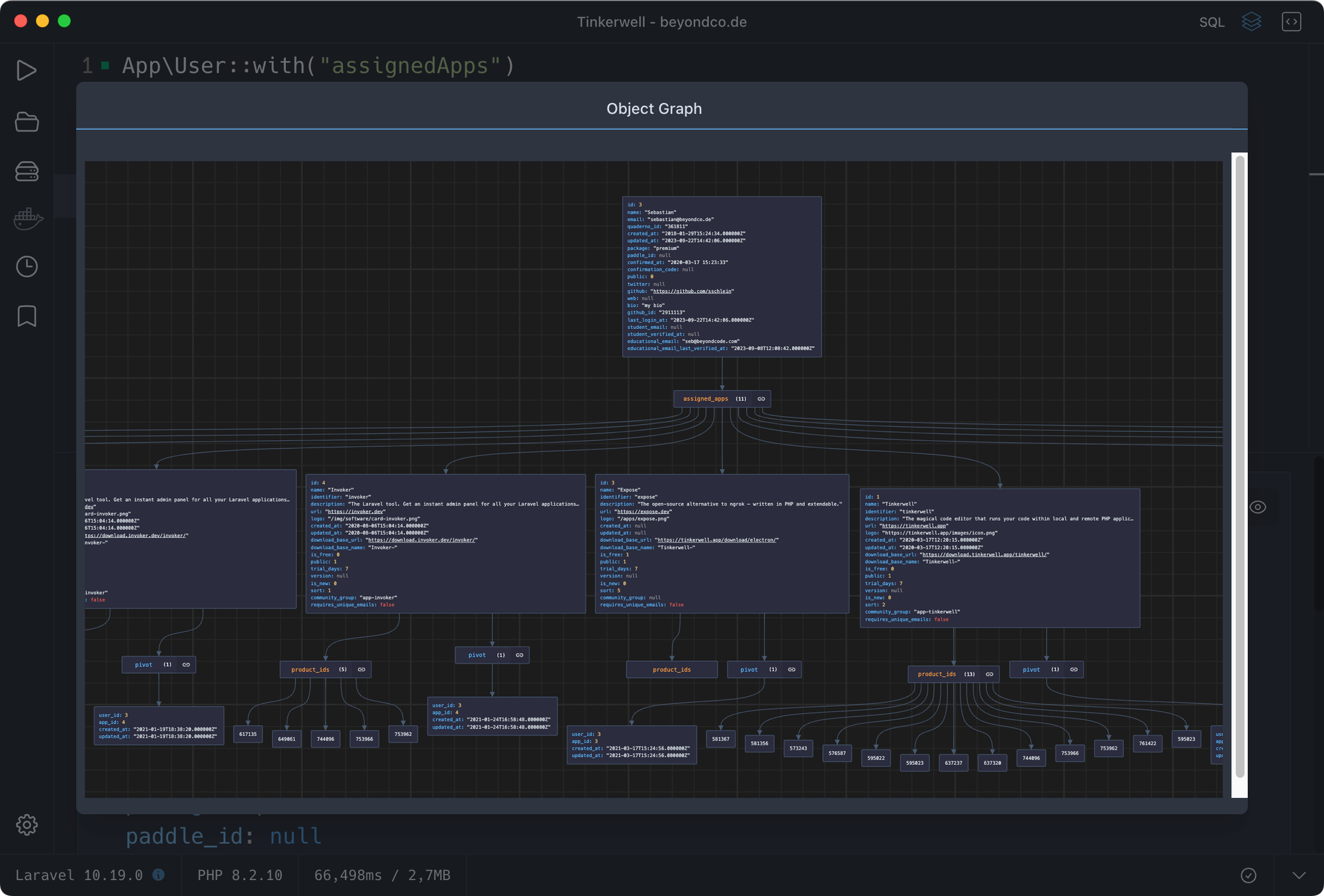Screen dimensions: 1324x896
Task: Click product id node 581367
Action: click(720, 739)
